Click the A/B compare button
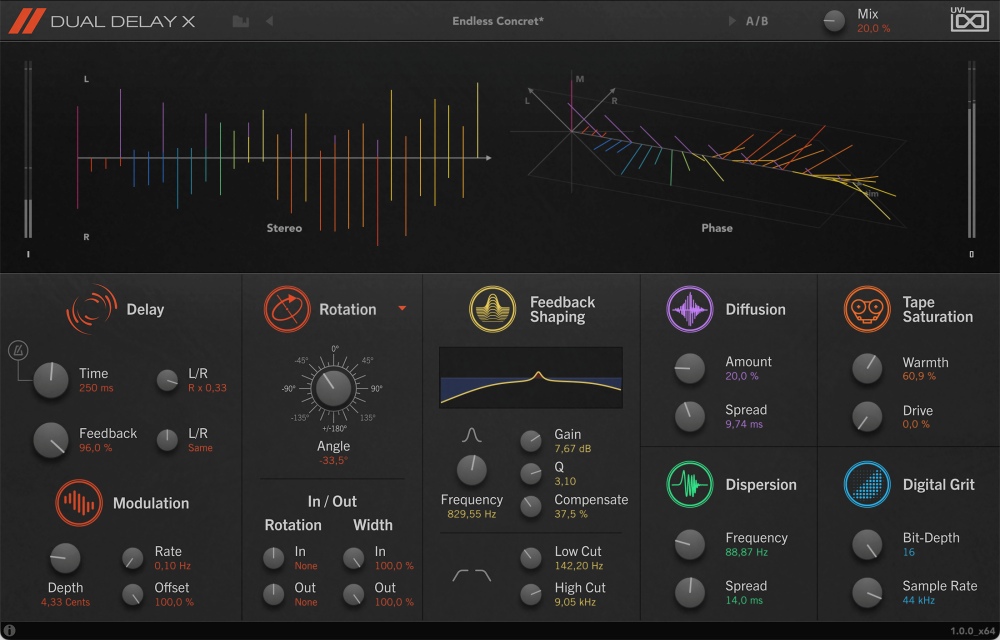 (757, 21)
